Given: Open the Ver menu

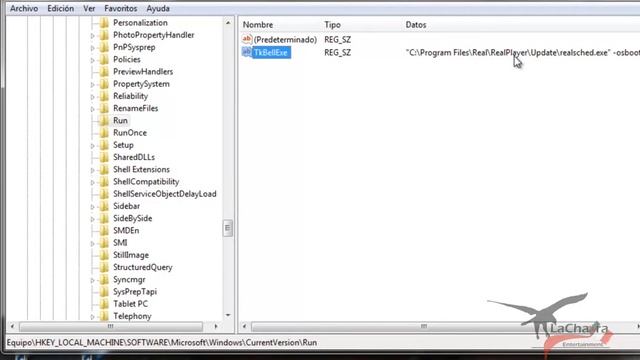Looking at the screenshot, I should click(x=89, y=8).
